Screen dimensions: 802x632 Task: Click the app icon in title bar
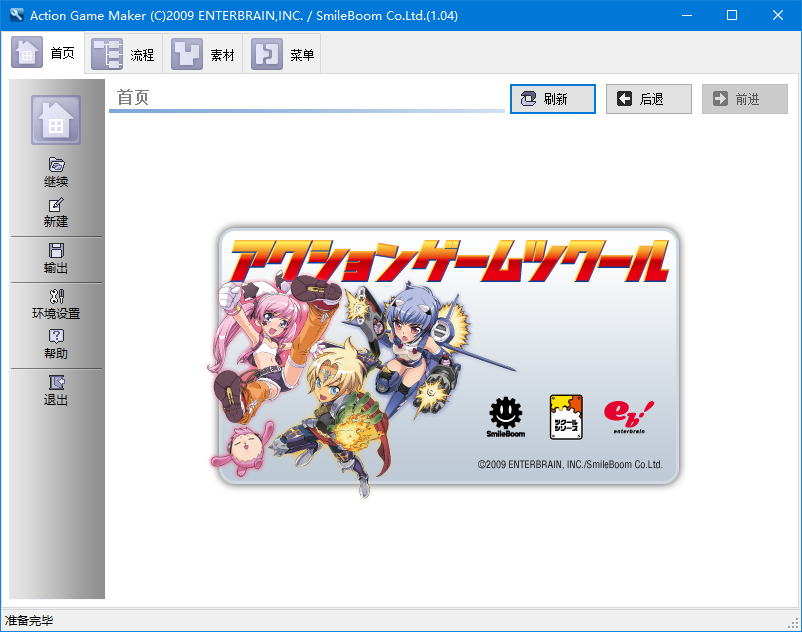tap(16, 15)
